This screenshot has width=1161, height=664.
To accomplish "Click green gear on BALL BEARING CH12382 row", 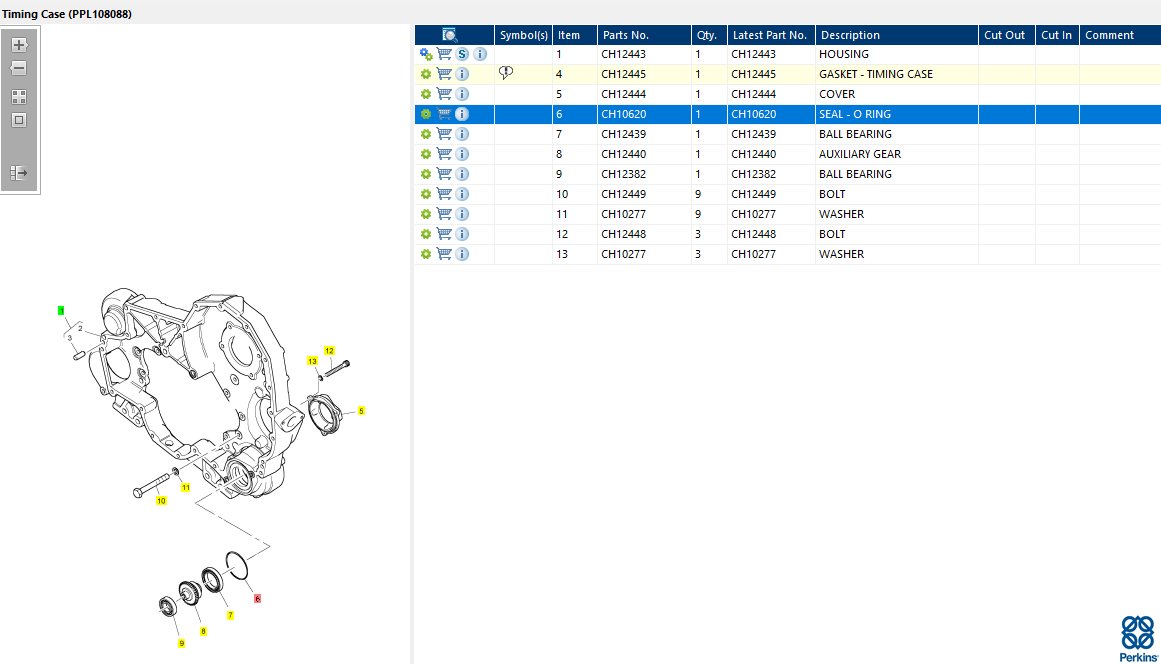I will pos(426,174).
